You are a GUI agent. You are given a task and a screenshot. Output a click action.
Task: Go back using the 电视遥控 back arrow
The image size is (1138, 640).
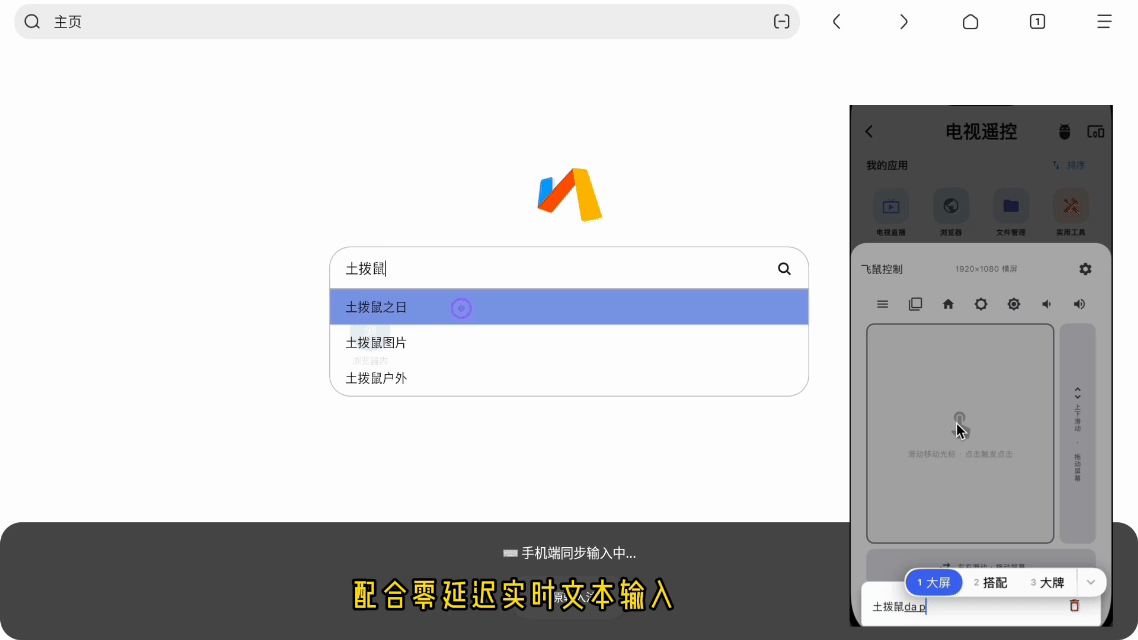pyautogui.click(x=868, y=131)
